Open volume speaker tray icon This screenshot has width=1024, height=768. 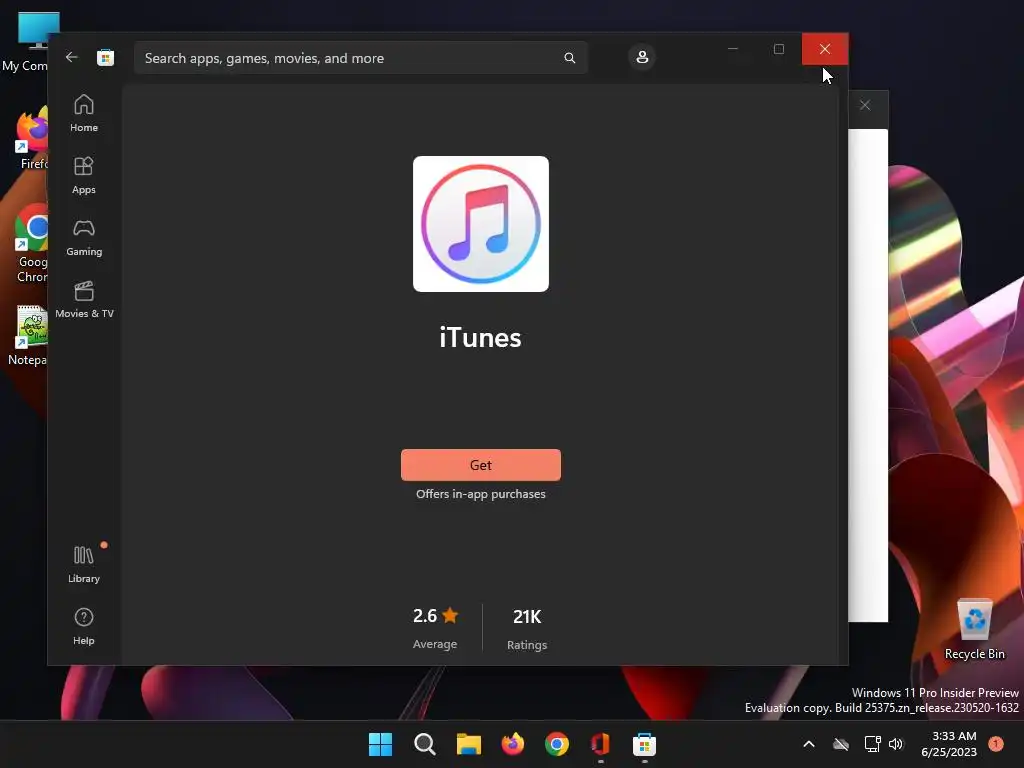click(896, 744)
